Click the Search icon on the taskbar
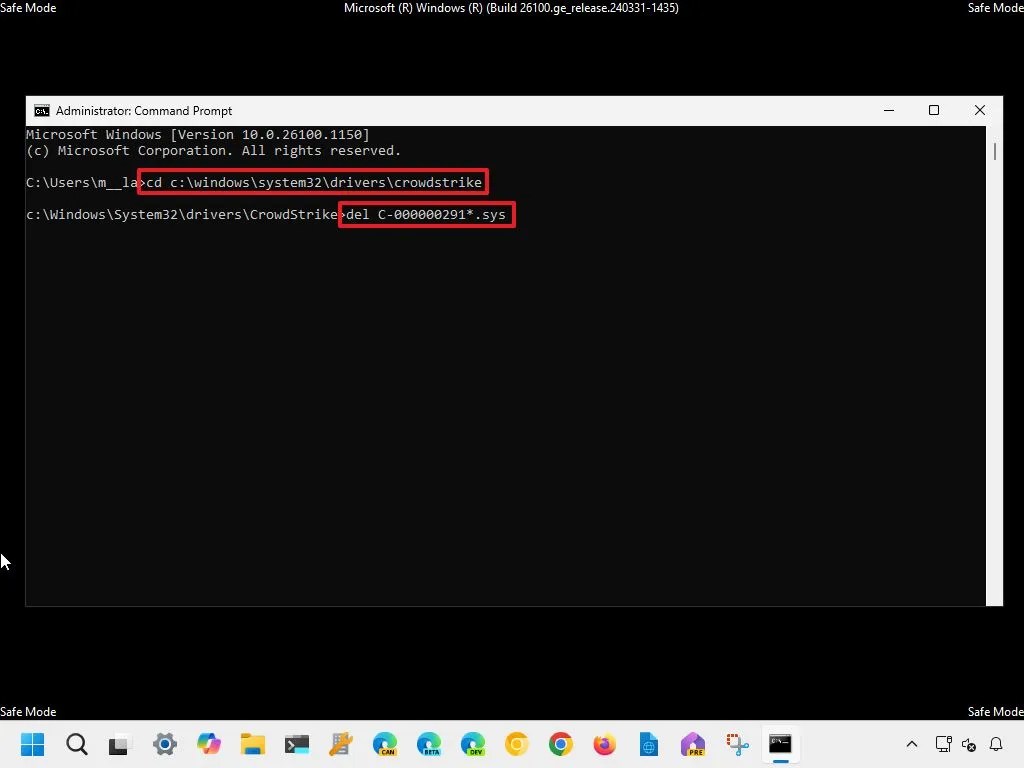1024x768 pixels. click(x=76, y=744)
